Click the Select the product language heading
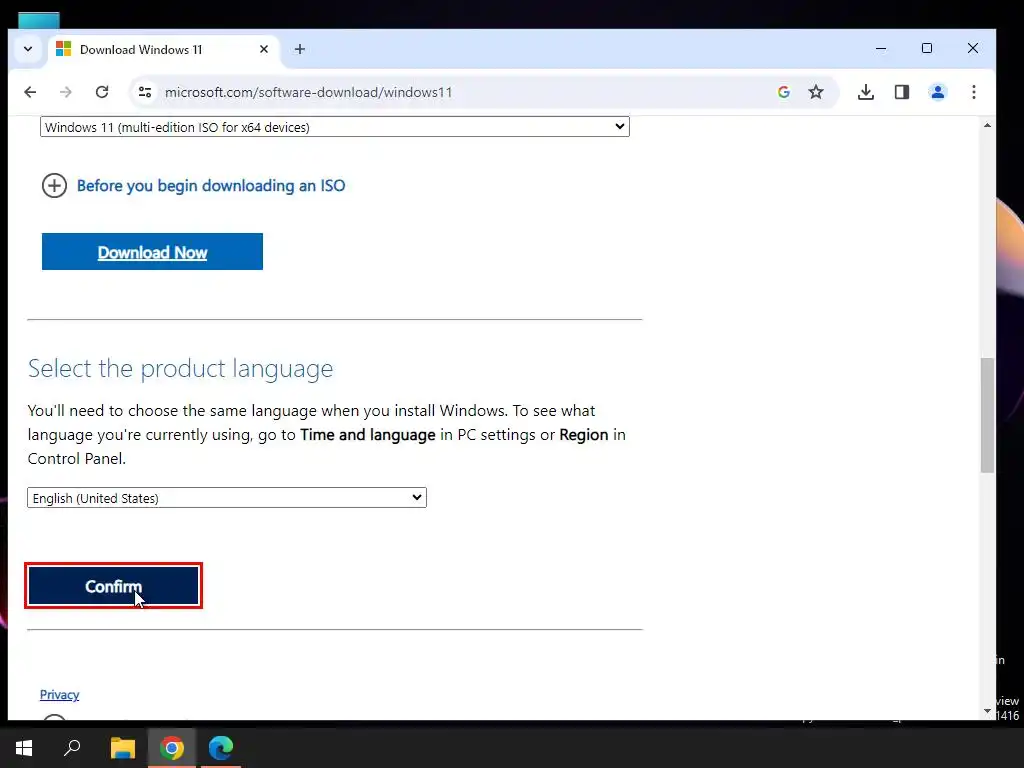The width and height of the screenshot is (1024, 768). tap(180, 369)
